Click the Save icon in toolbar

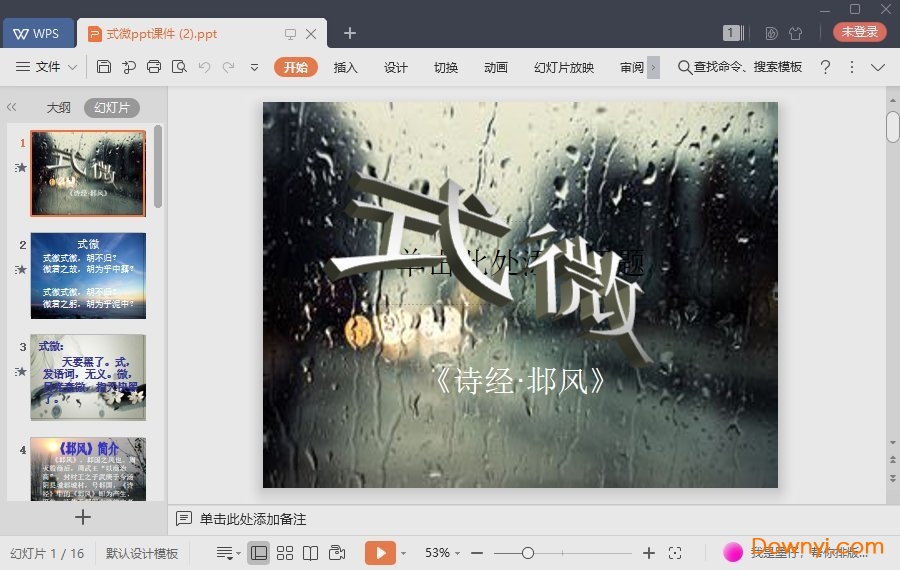point(104,67)
